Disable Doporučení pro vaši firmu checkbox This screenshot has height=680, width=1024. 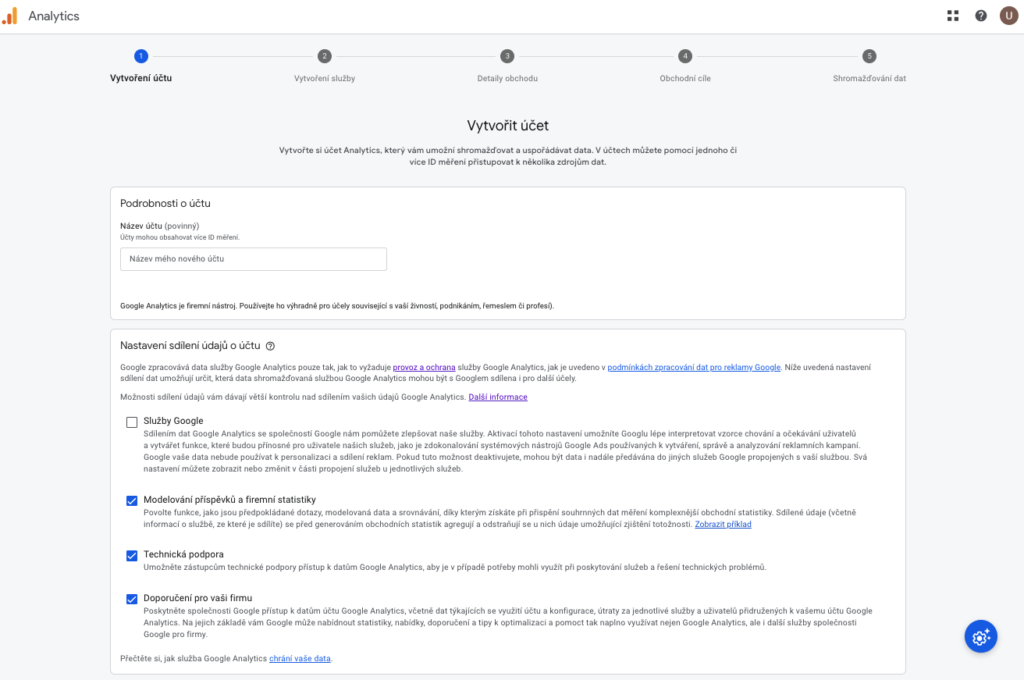[132, 599]
